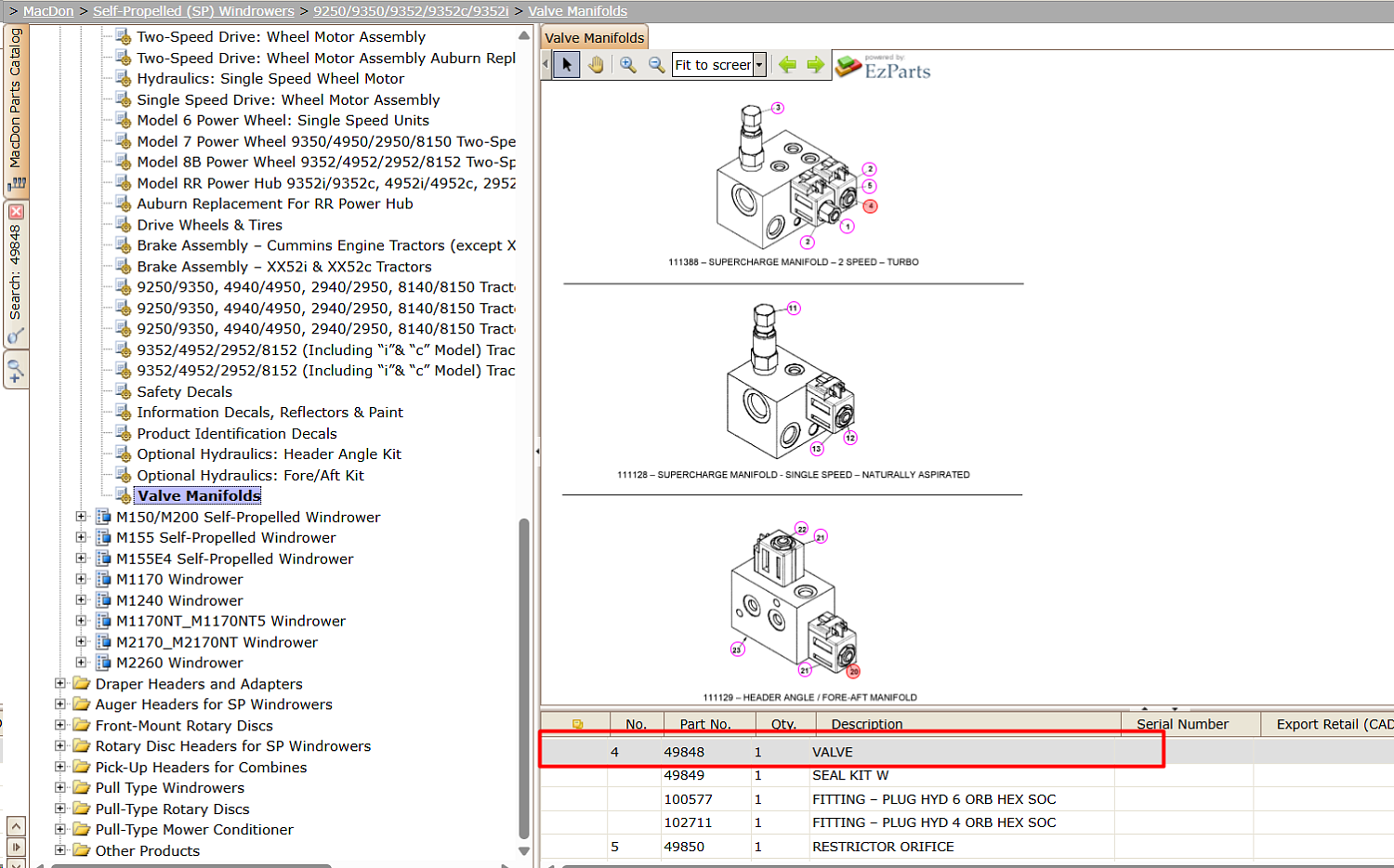
Task: Click the notes column header icon
Action: [577, 724]
